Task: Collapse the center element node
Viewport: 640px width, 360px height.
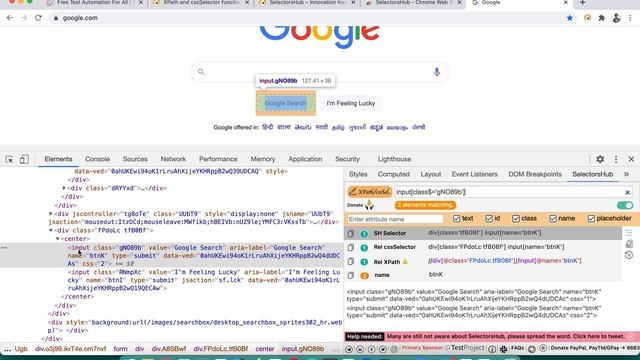Action: coord(58,238)
